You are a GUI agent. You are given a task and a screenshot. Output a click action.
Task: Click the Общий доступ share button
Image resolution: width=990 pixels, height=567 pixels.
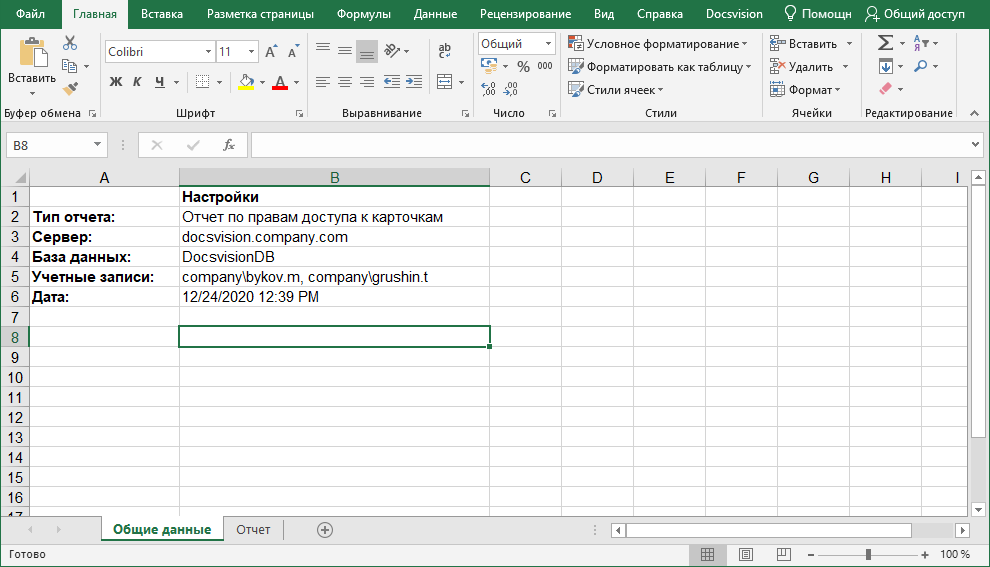915,14
